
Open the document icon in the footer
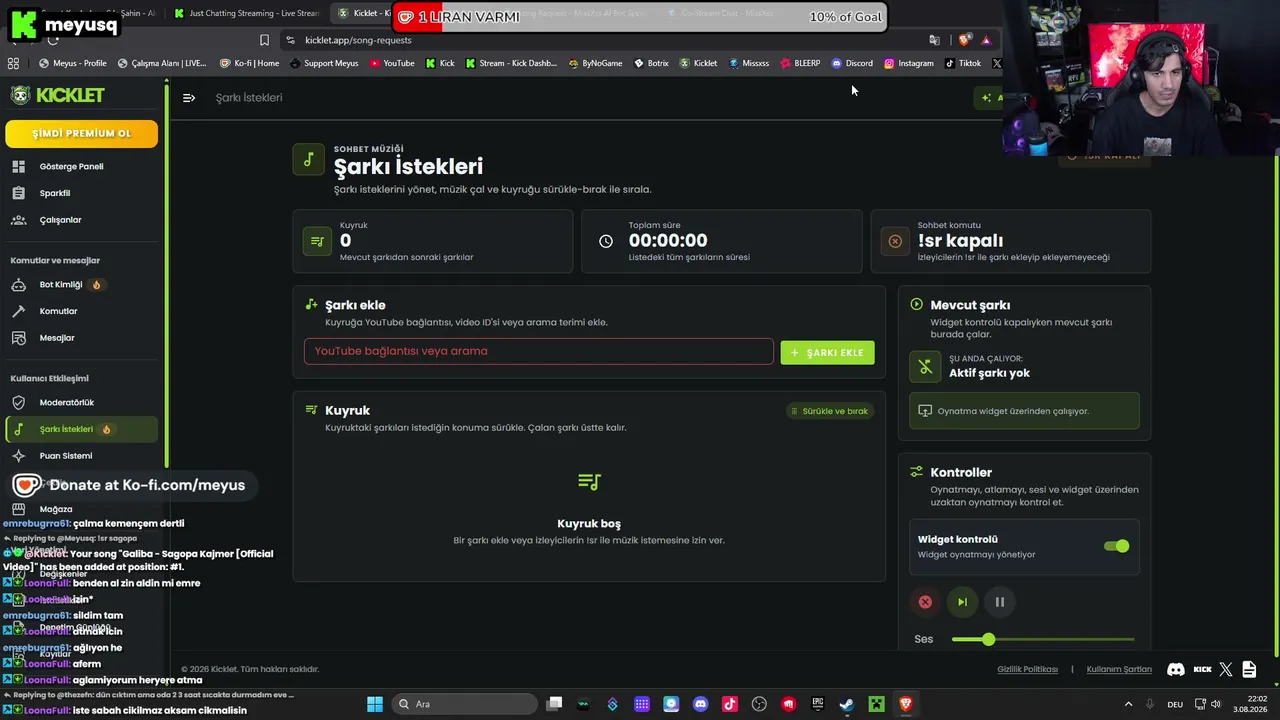tap(1250, 669)
